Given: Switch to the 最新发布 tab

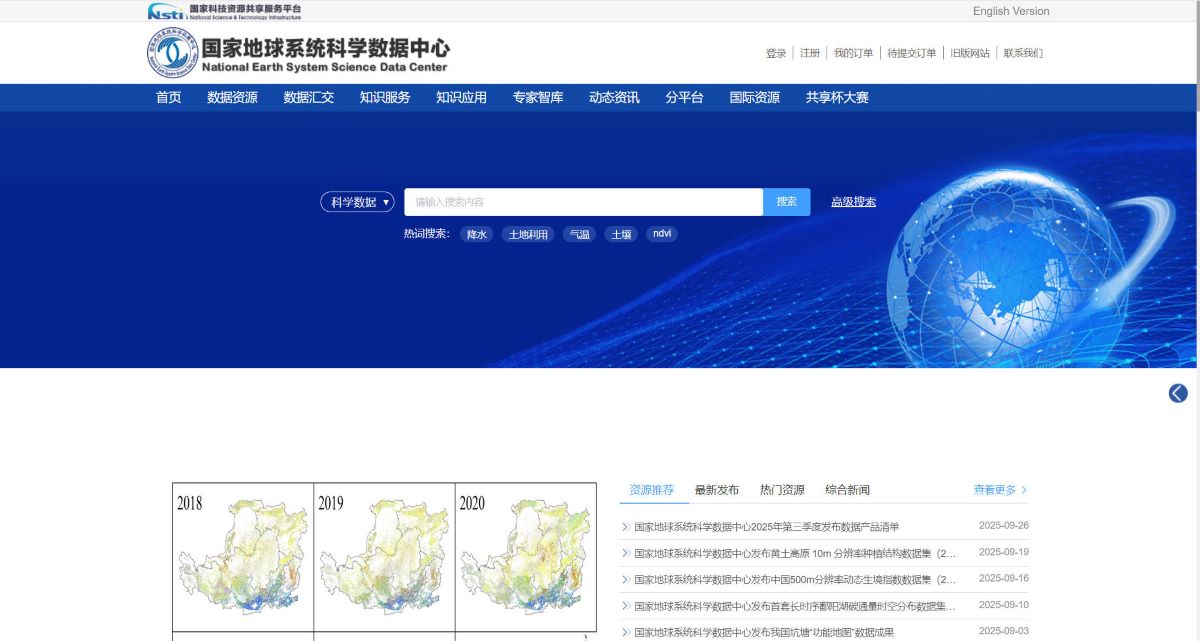Looking at the screenshot, I should pos(717,490).
